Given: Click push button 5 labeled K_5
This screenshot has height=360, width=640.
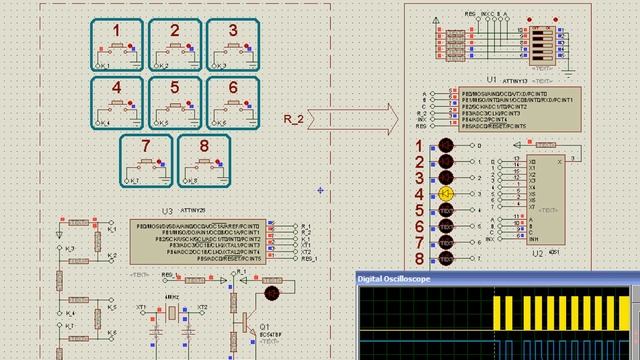Looking at the screenshot, I should (175, 103).
